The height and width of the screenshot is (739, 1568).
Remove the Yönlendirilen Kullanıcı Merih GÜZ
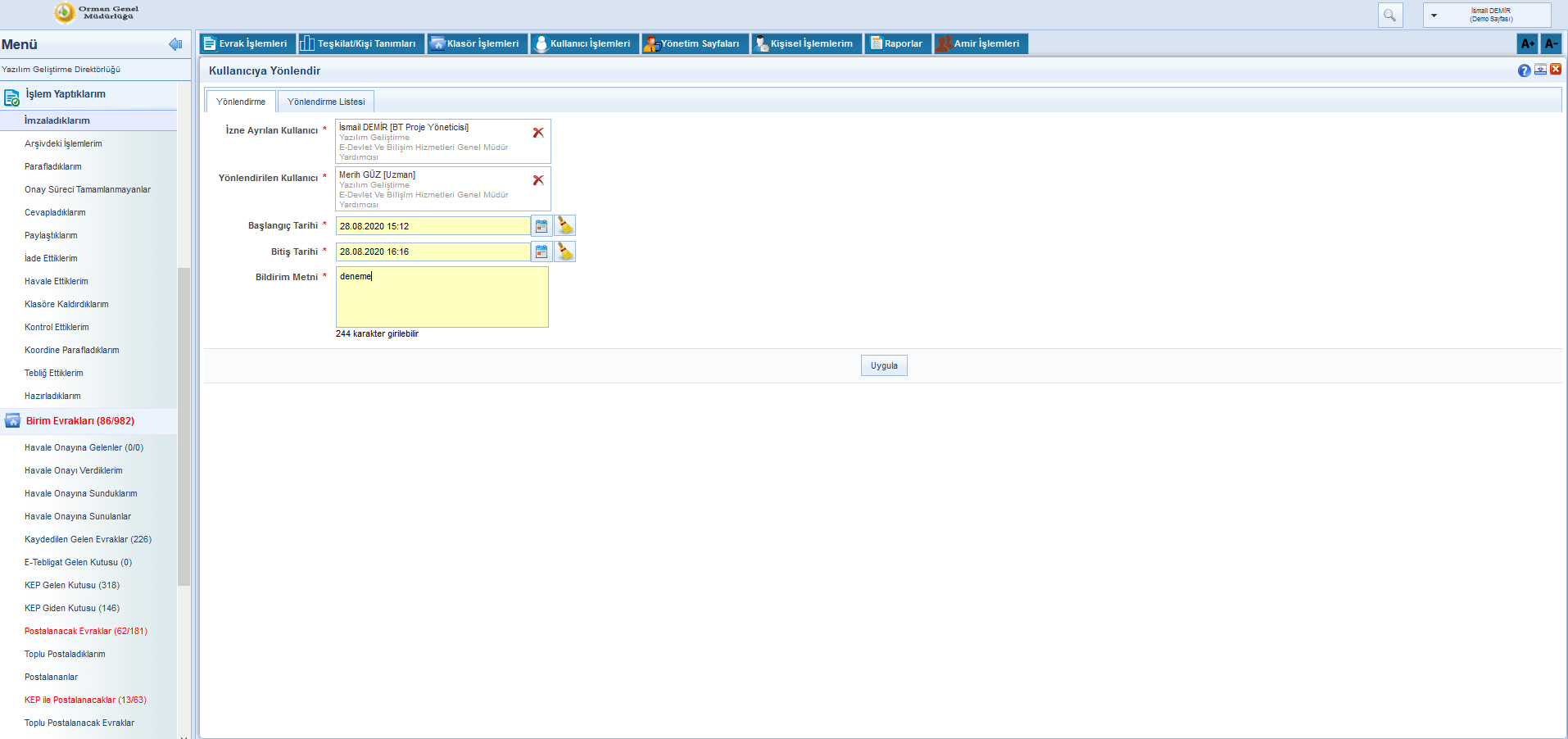click(x=538, y=180)
